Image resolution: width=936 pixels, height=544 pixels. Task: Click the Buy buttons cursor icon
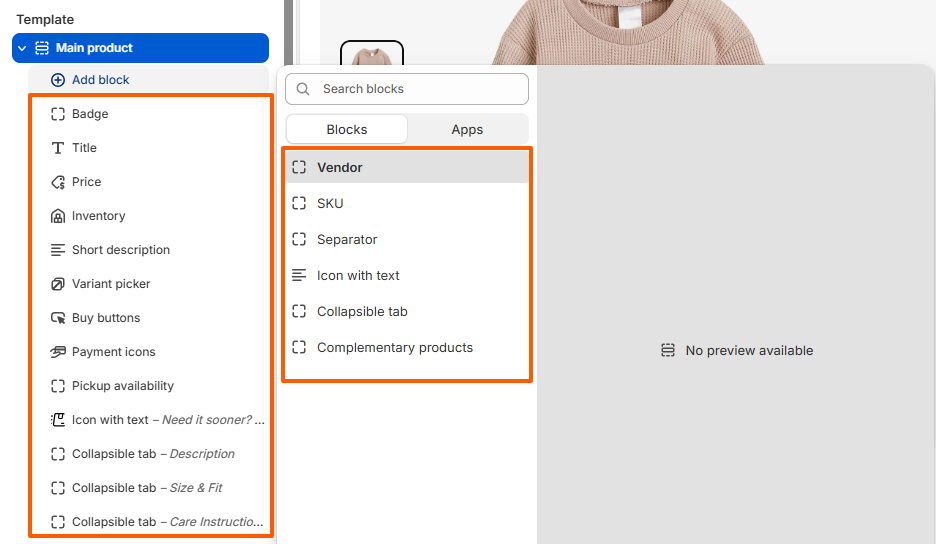tap(58, 318)
